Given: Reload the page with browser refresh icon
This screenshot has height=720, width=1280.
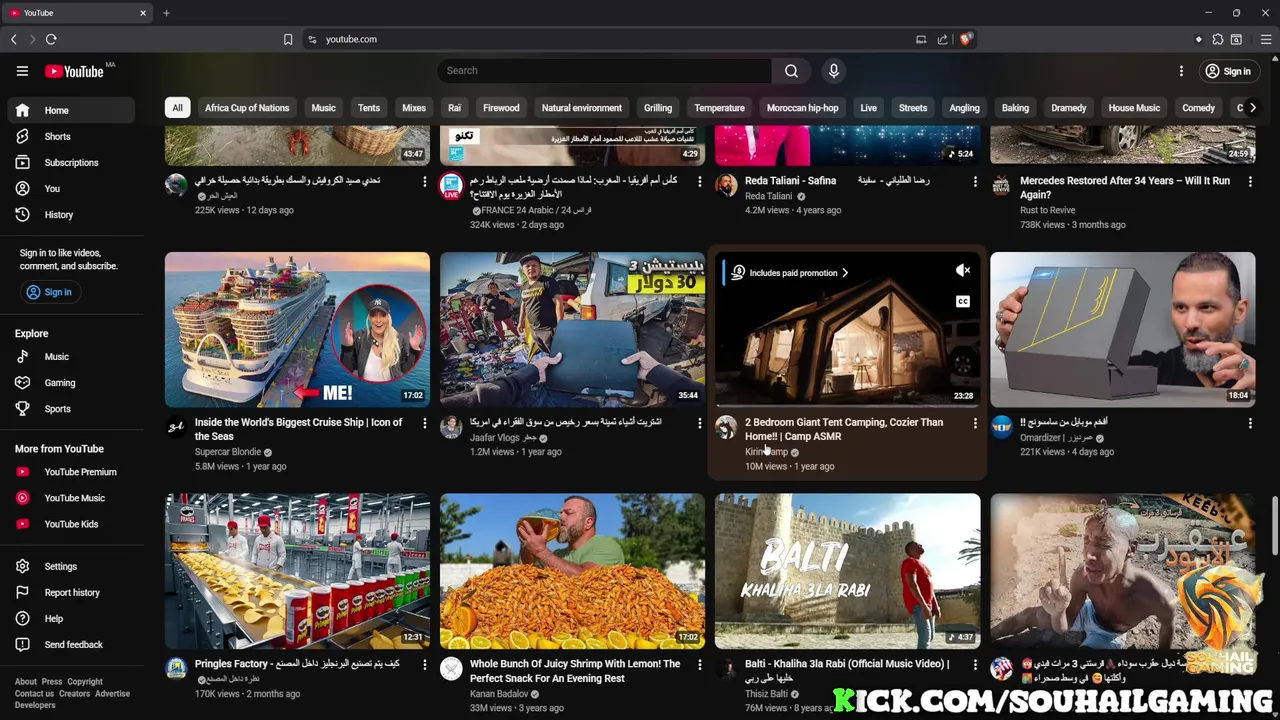Looking at the screenshot, I should pyautogui.click(x=51, y=39).
